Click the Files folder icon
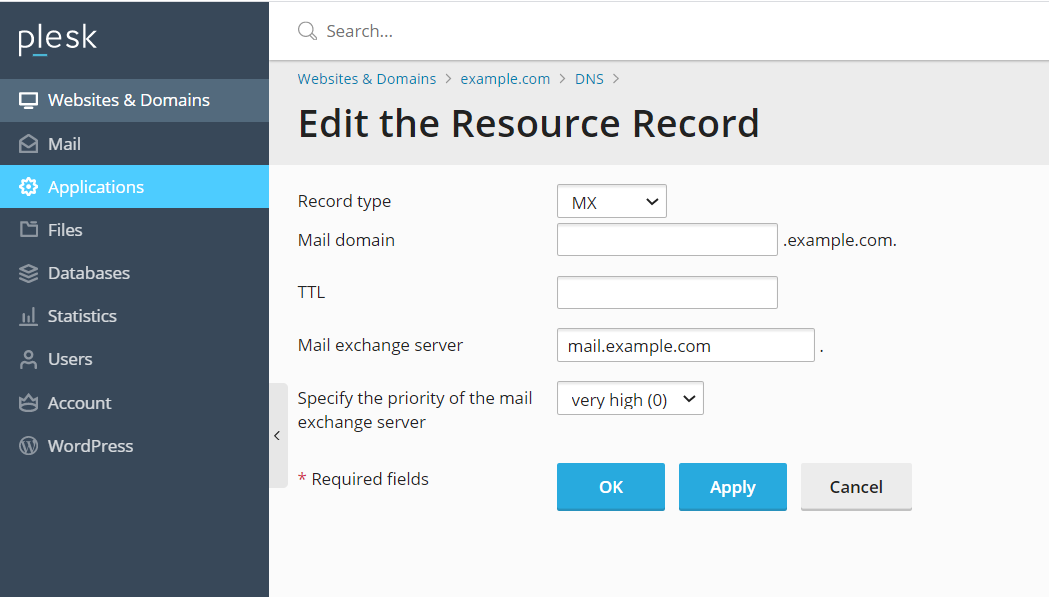The height and width of the screenshot is (597, 1049). 28,230
